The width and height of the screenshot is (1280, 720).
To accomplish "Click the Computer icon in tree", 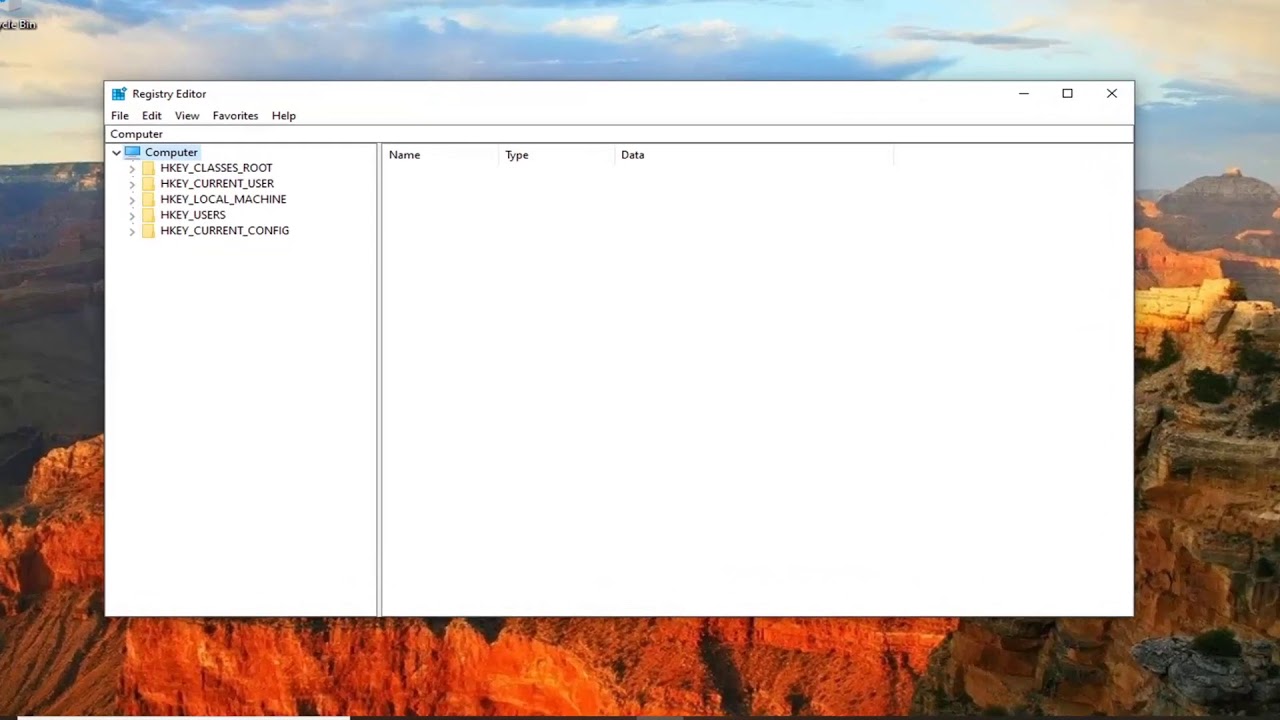I will (x=132, y=152).
